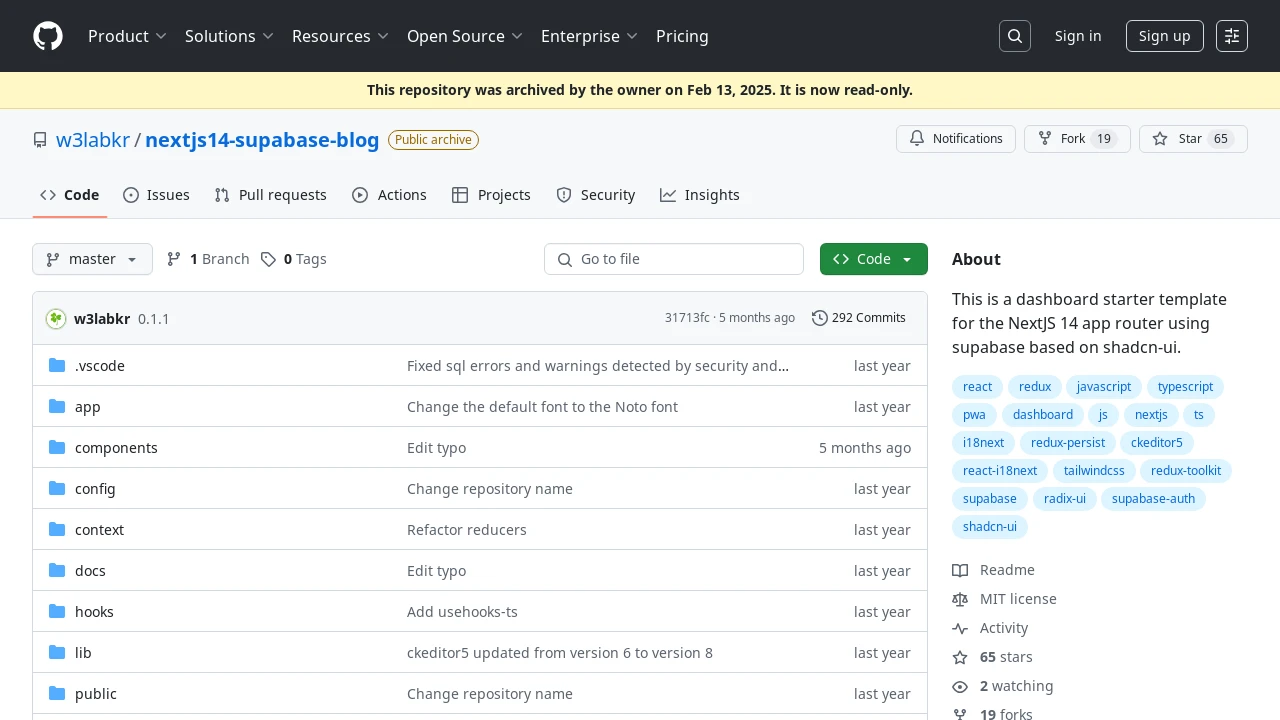
Task: Open the Pricing menu link
Action: click(682, 36)
